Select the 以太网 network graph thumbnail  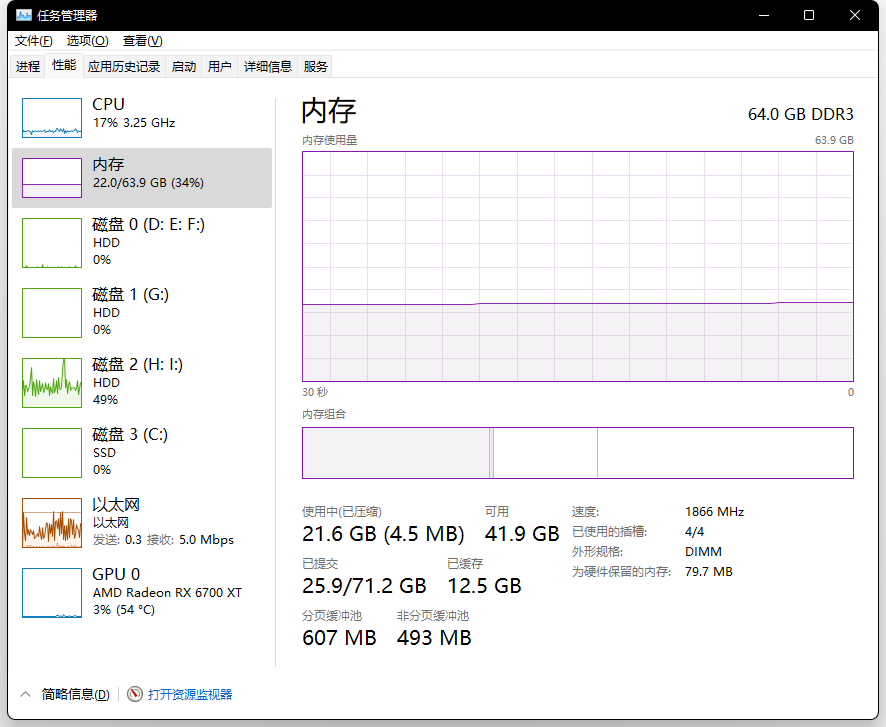[x=52, y=523]
